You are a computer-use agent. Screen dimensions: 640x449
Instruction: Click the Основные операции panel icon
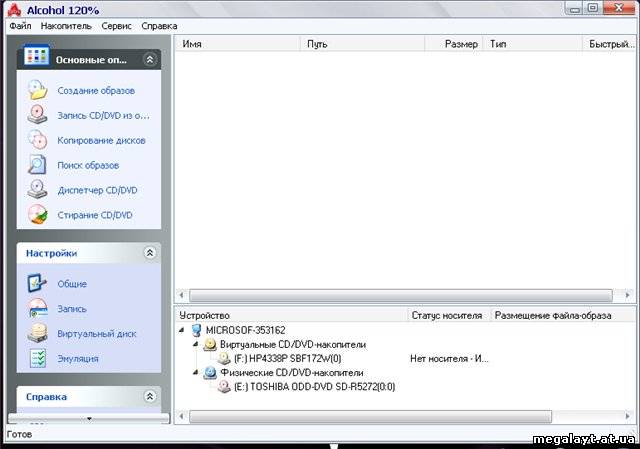pyautogui.click(x=36, y=56)
